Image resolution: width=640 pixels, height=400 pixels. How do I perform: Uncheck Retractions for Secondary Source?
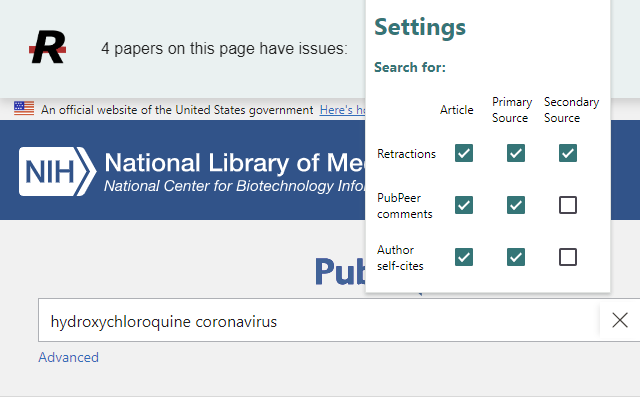tap(568, 153)
